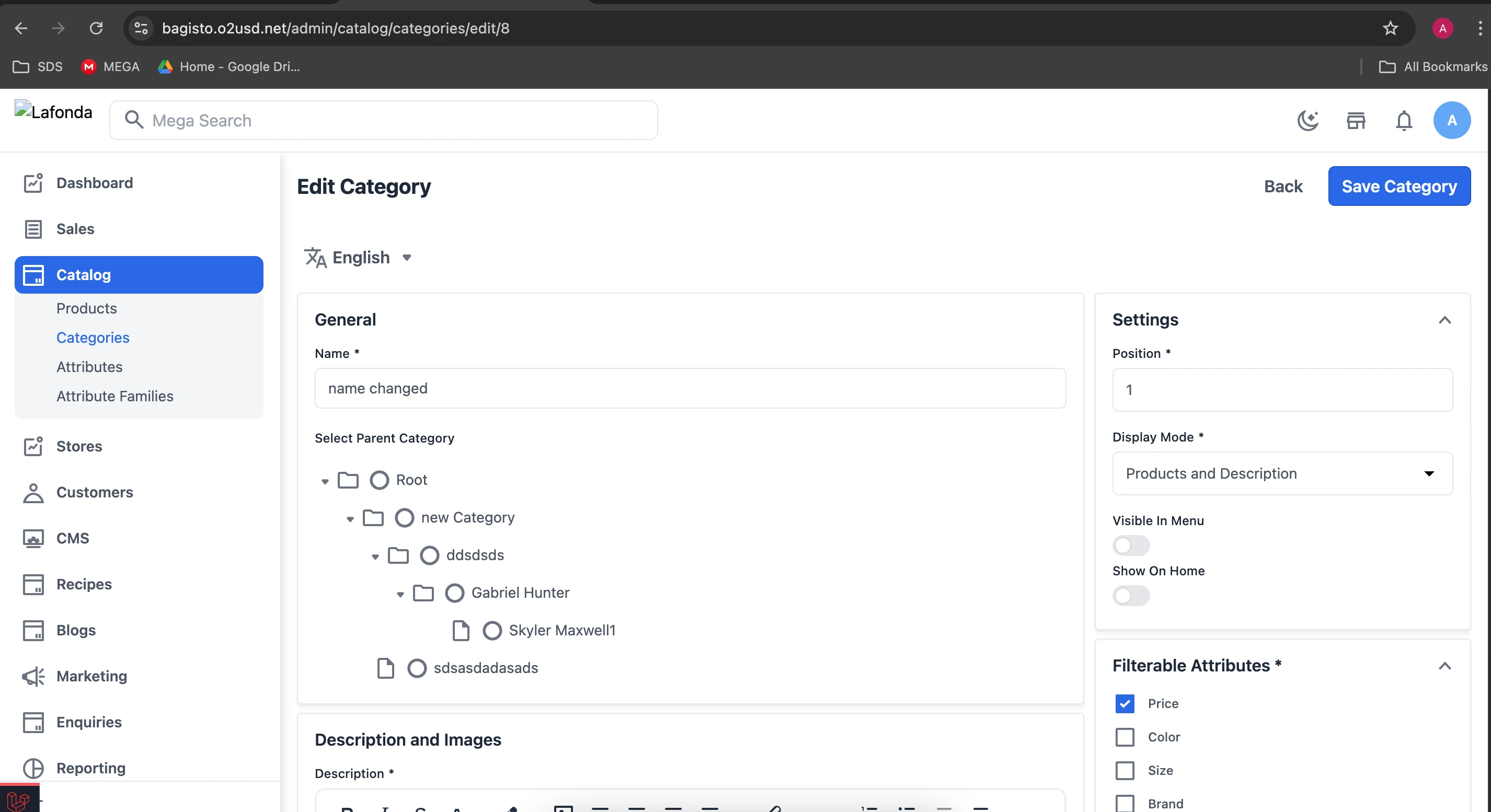Screen dimensions: 1491x812
Task: Open the English language selector
Action: pos(359,258)
